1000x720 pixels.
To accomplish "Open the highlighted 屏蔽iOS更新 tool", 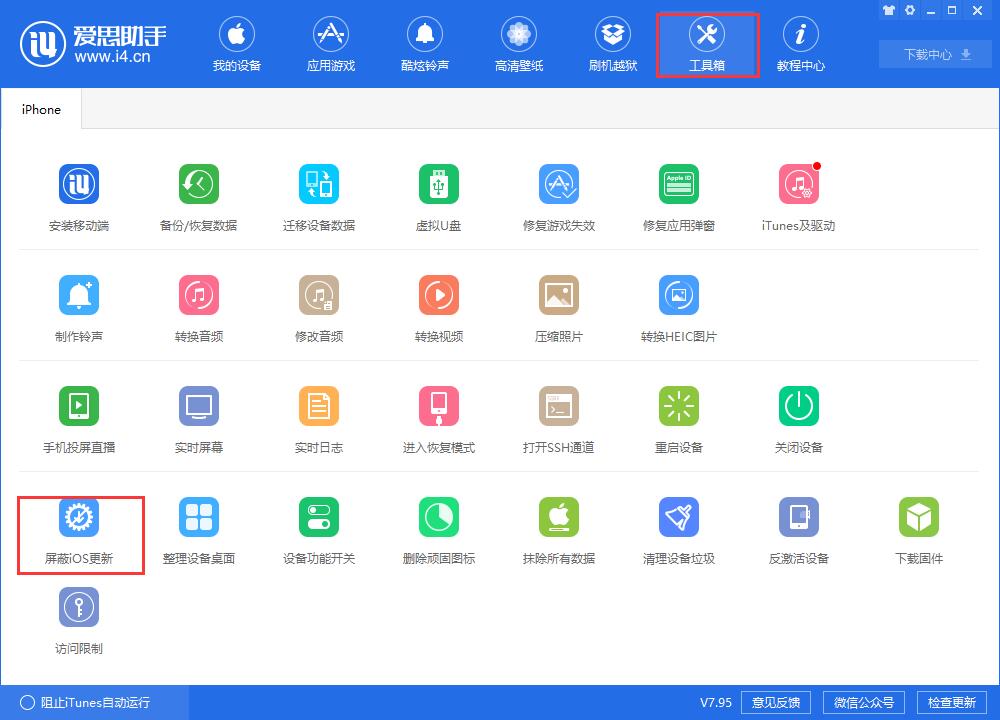I will [x=79, y=527].
